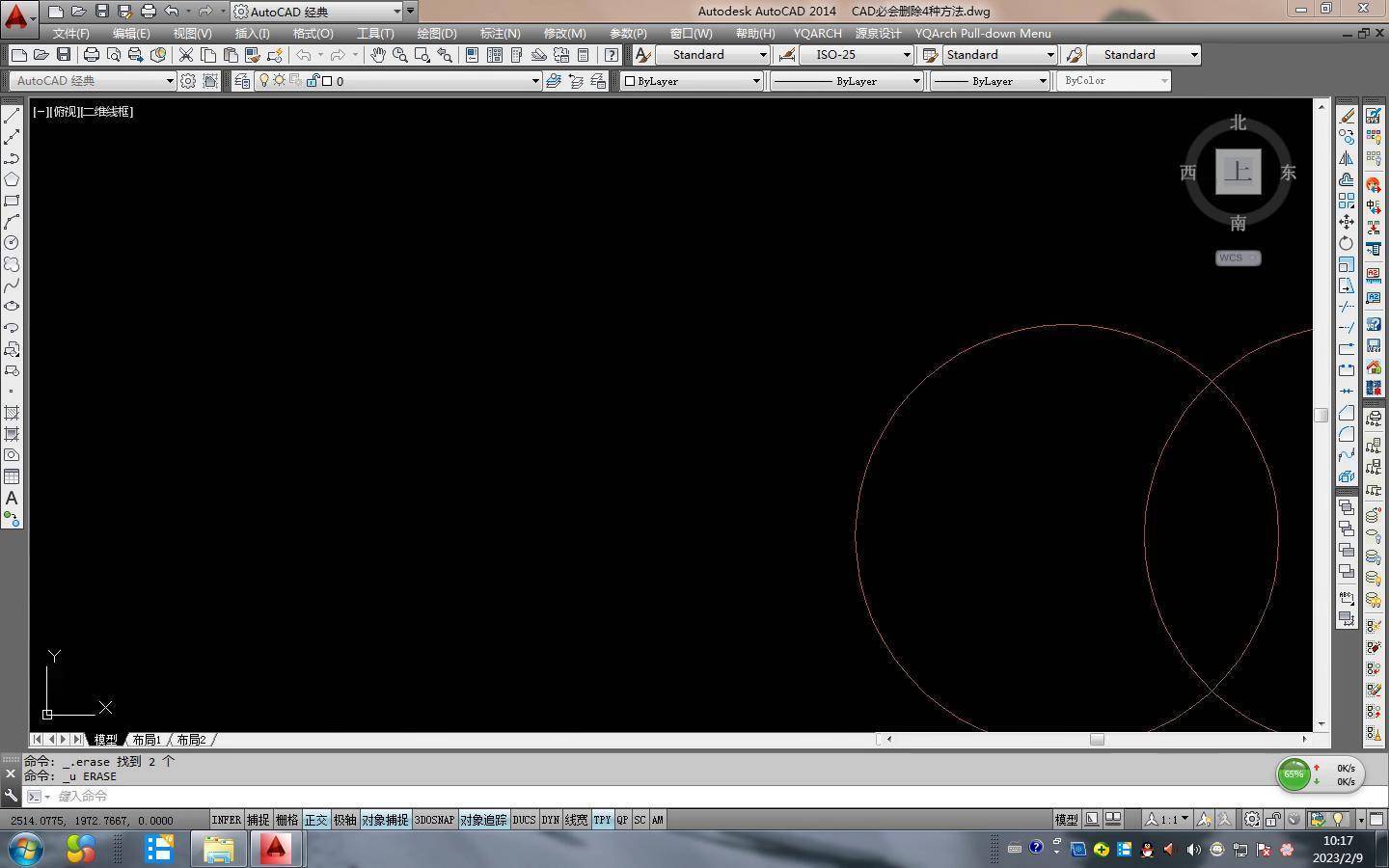Select the Line drawing tool

[12, 116]
